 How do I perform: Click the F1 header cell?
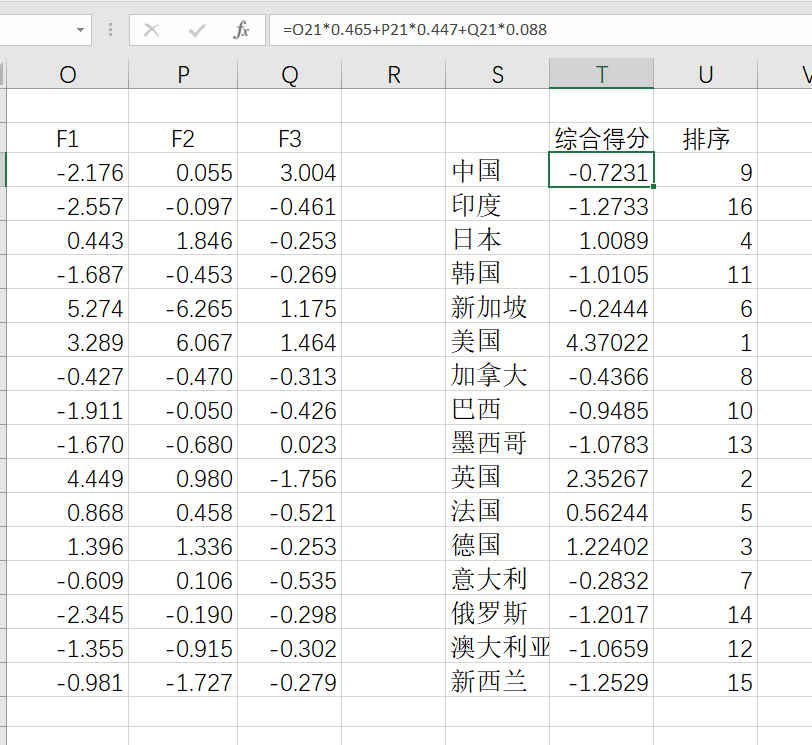point(68,139)
